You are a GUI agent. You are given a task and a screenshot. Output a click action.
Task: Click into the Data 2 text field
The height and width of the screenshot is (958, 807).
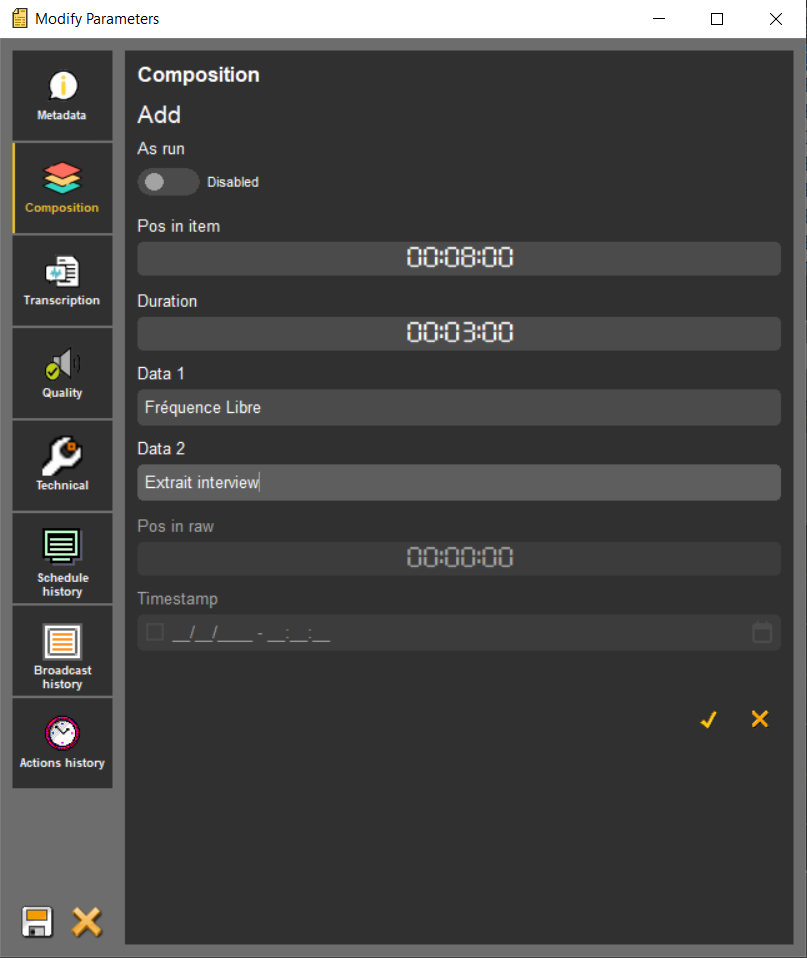(x=459, y=483)
